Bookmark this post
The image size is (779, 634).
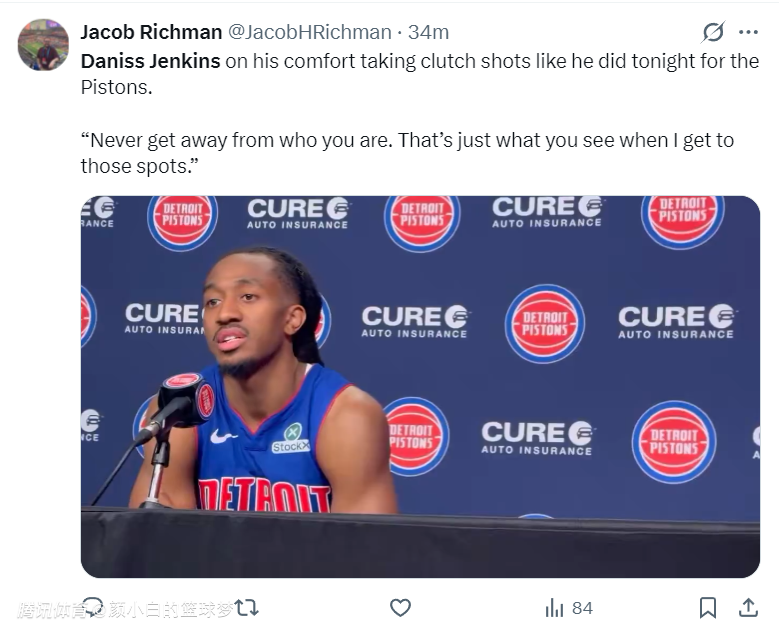click(x=707, y=607)
